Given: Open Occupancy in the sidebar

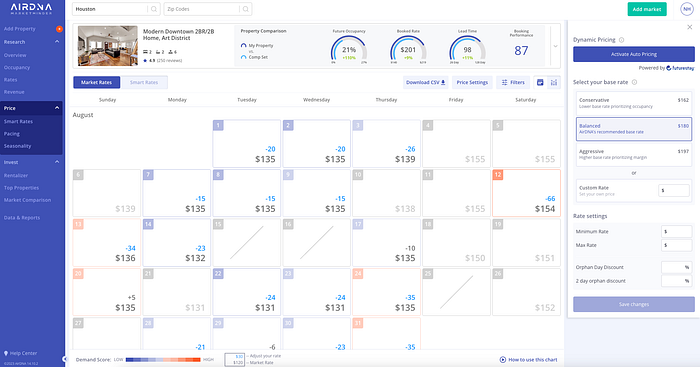Looking at the screenshot, I should [17, 67].
